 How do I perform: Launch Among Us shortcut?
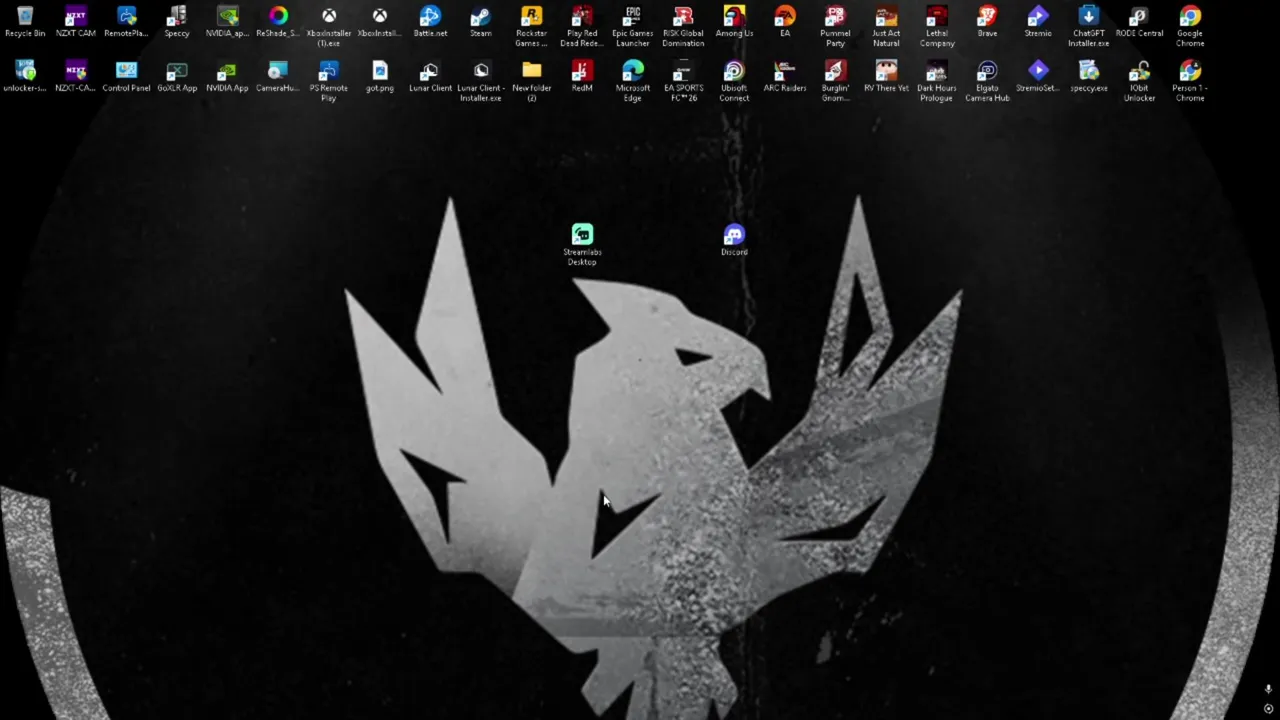click(x=734, y=22)
